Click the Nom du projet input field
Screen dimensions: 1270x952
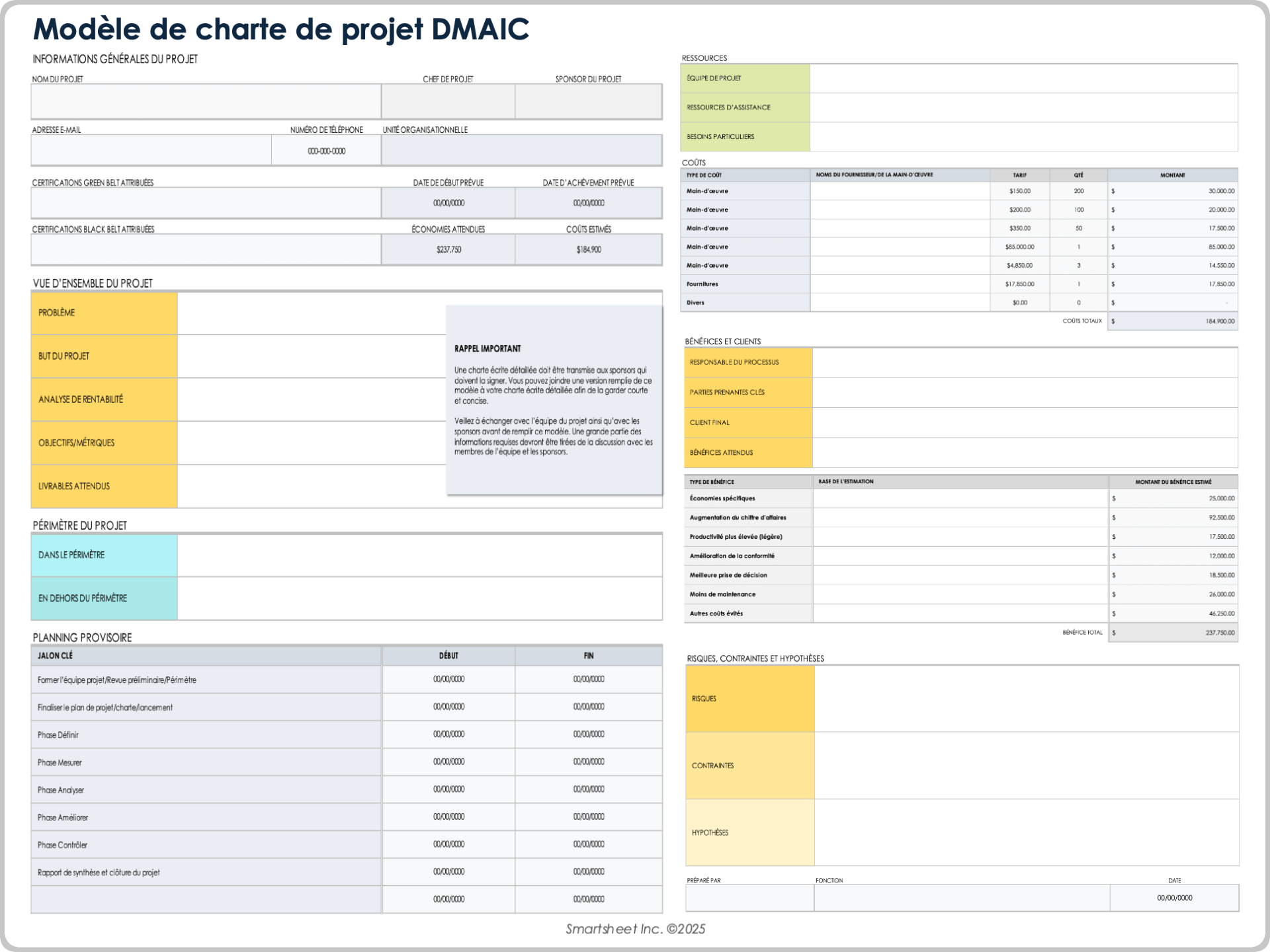tap(206, 101)
